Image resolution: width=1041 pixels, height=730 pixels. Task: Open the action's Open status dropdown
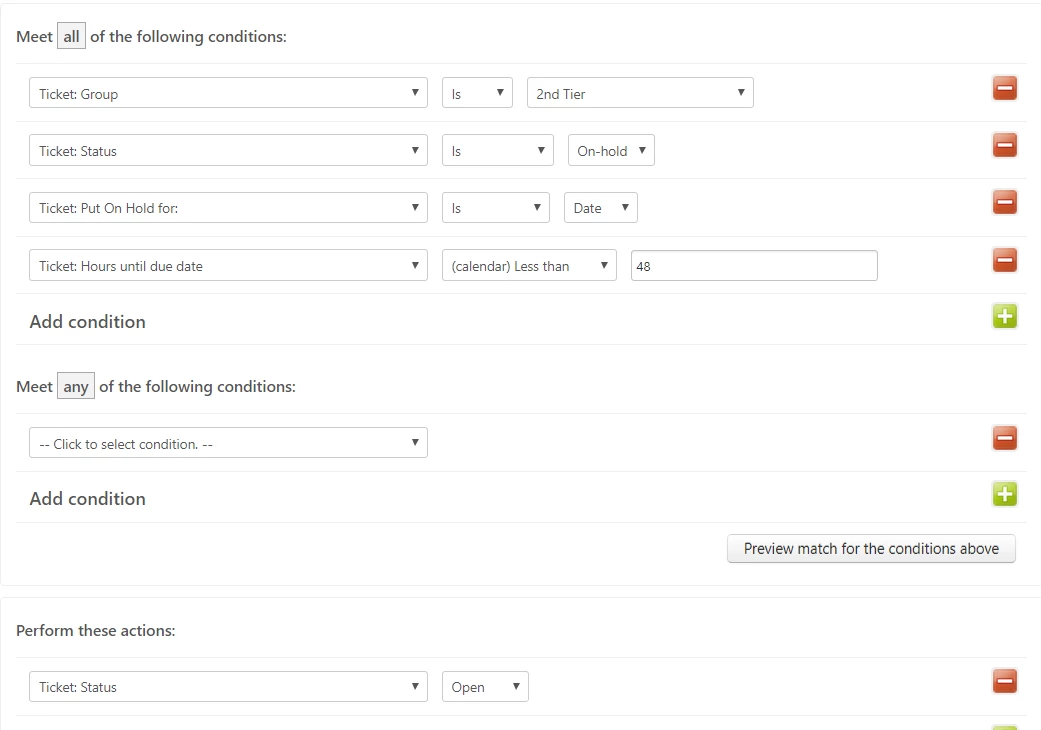click(x=485, y=687)
